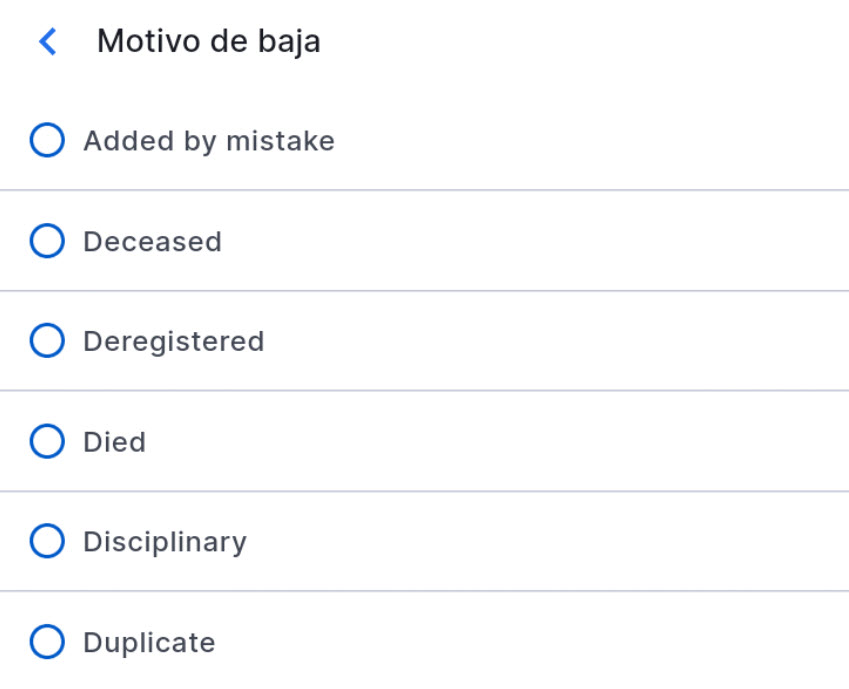The image size is (849, 689).
Task: Choose the 'Deceased' radio circle
Action: coord(47,241)
